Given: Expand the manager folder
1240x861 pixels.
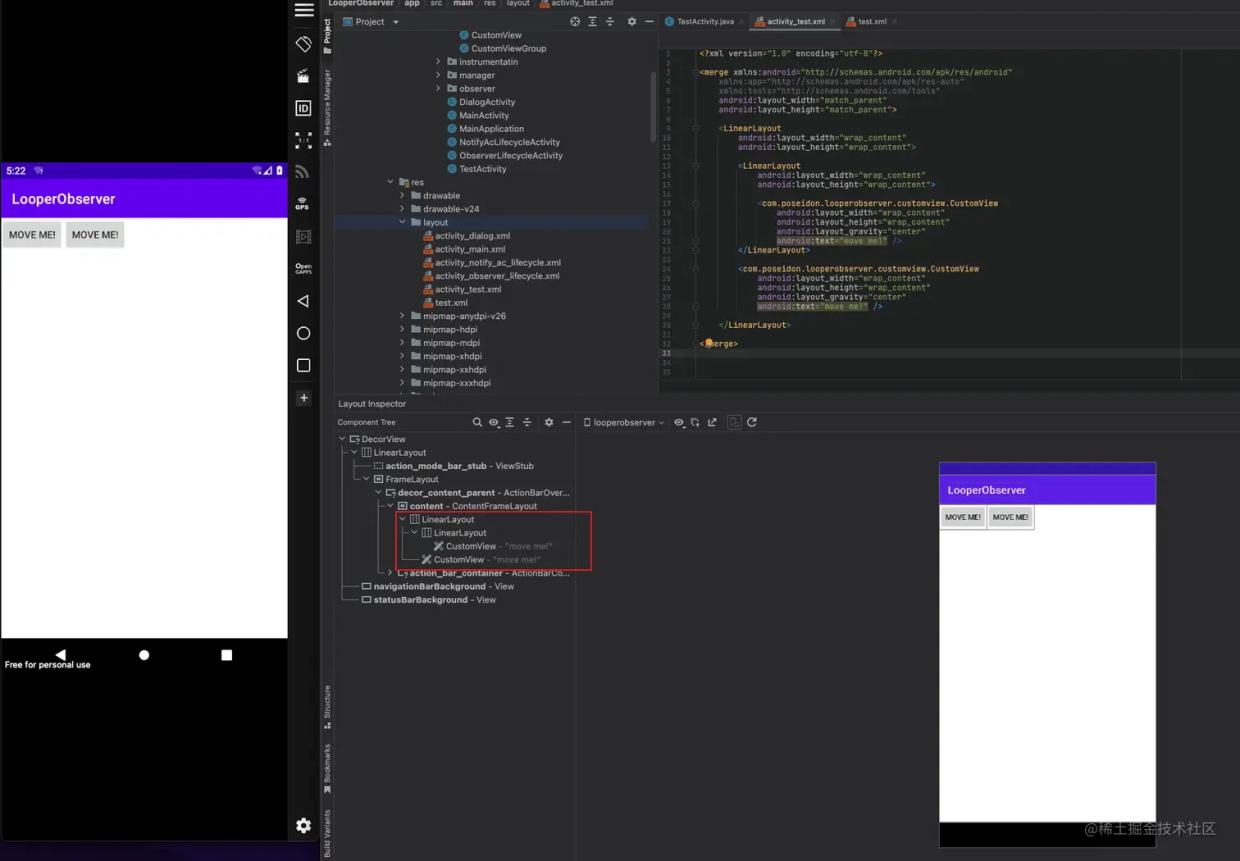Looking at the screenshot, I should 438,75.
